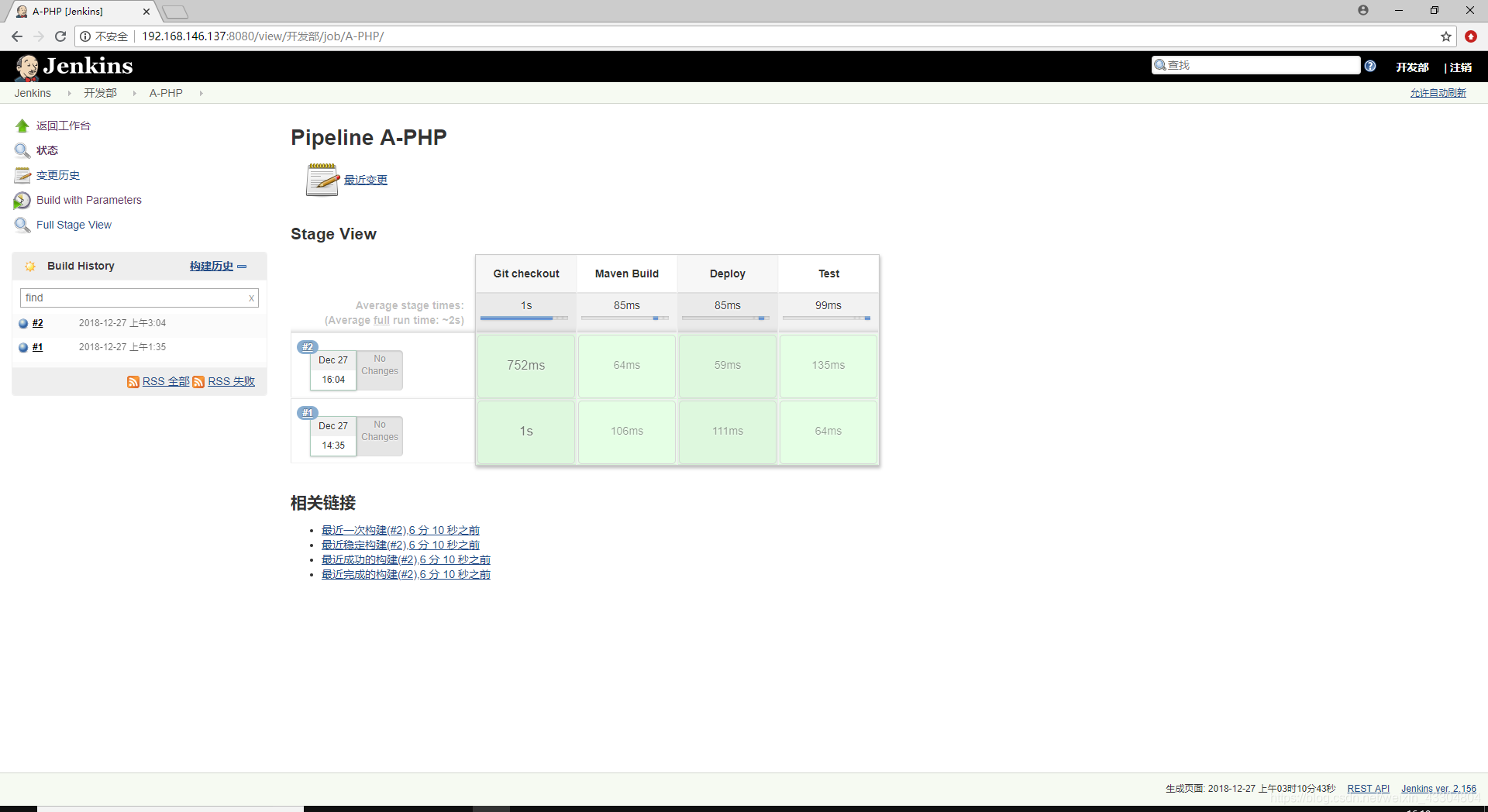Click the Jenkins logo icon
The image size is (1488, 812).
pos(27,67)
